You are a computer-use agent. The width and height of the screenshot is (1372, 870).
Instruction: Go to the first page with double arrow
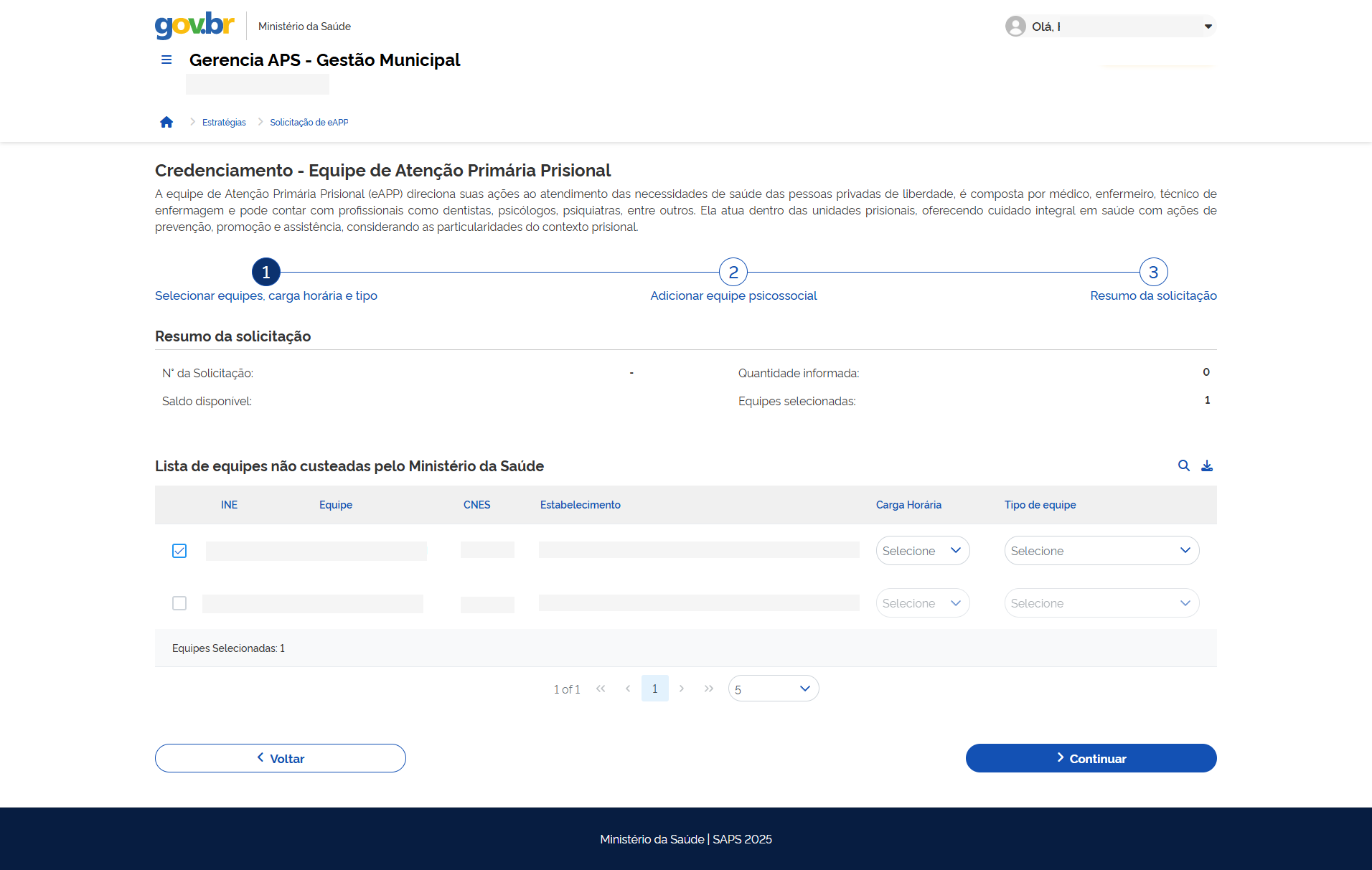[601, 689]
